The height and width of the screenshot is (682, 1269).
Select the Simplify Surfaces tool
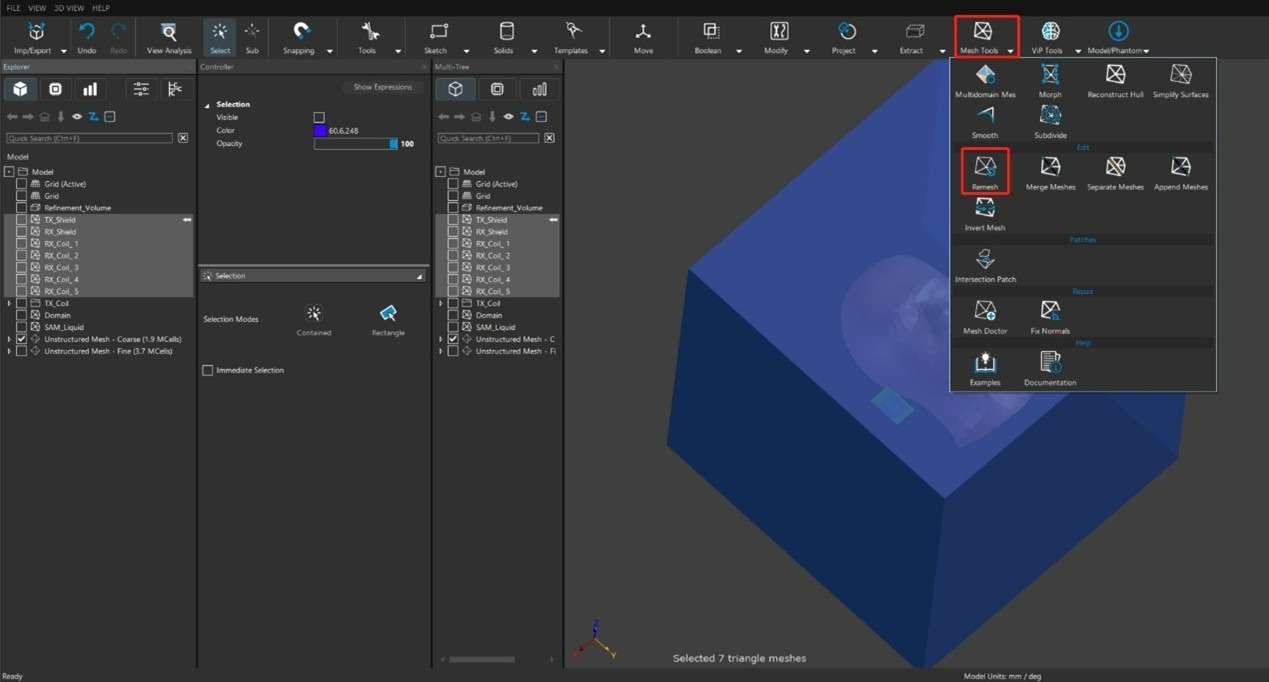pos(1180,76)
